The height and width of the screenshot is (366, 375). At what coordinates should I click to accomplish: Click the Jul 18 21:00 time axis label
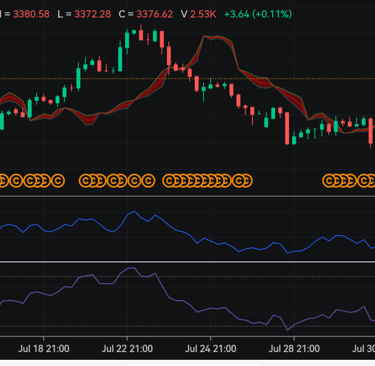44,349
